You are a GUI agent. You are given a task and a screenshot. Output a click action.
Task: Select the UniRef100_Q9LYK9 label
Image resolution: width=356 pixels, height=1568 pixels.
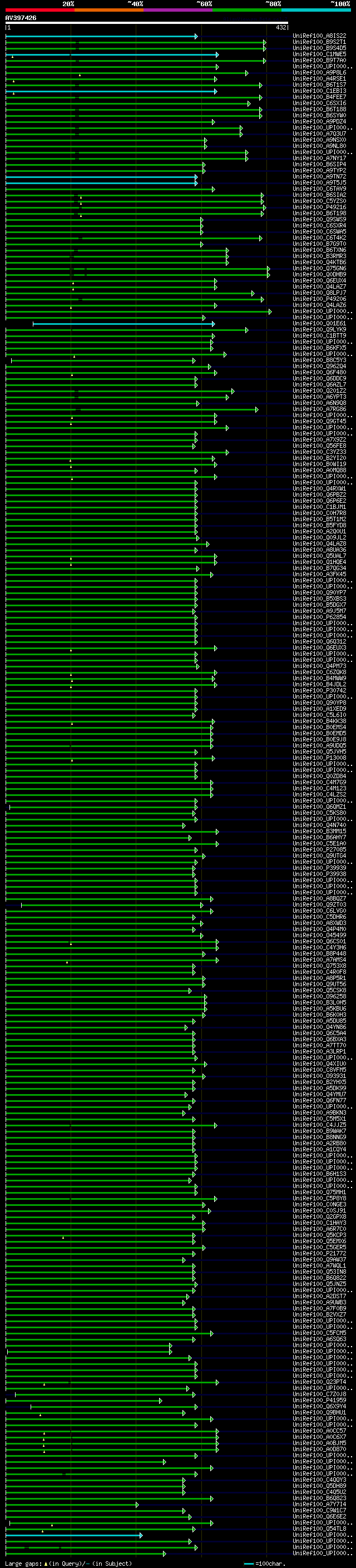pos(319,329)
